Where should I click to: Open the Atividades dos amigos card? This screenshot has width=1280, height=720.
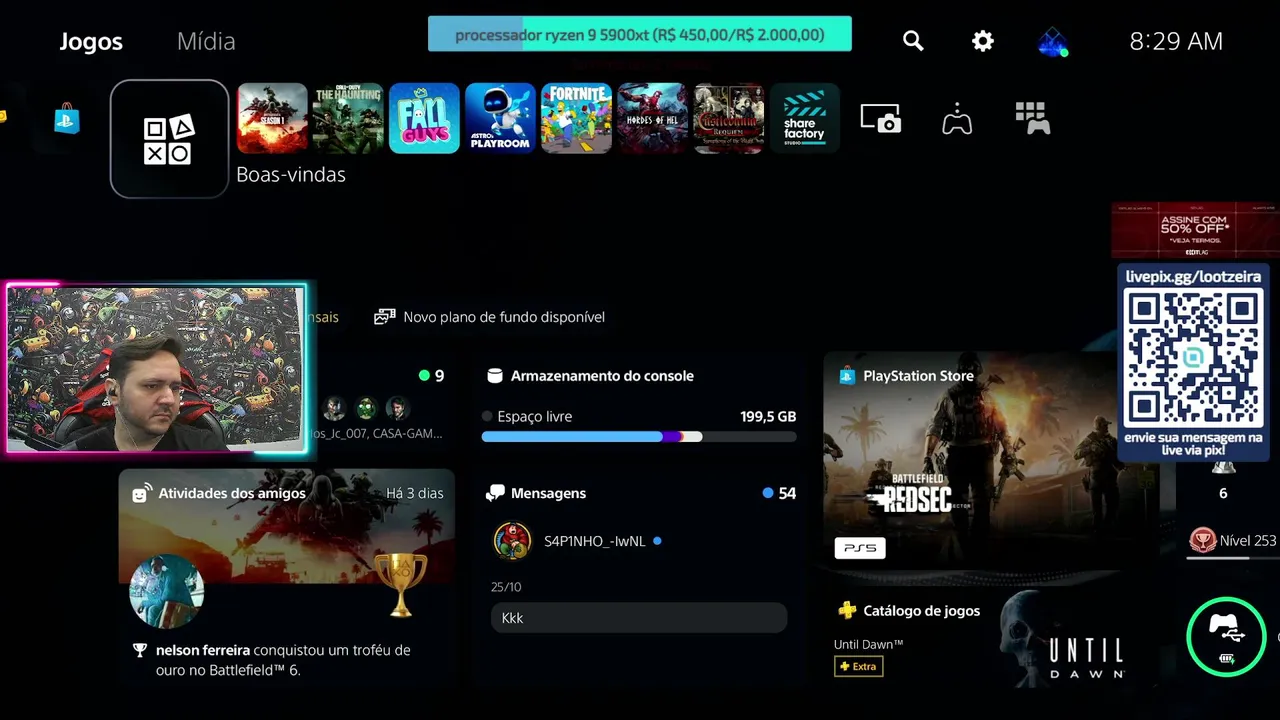[286, 577]
